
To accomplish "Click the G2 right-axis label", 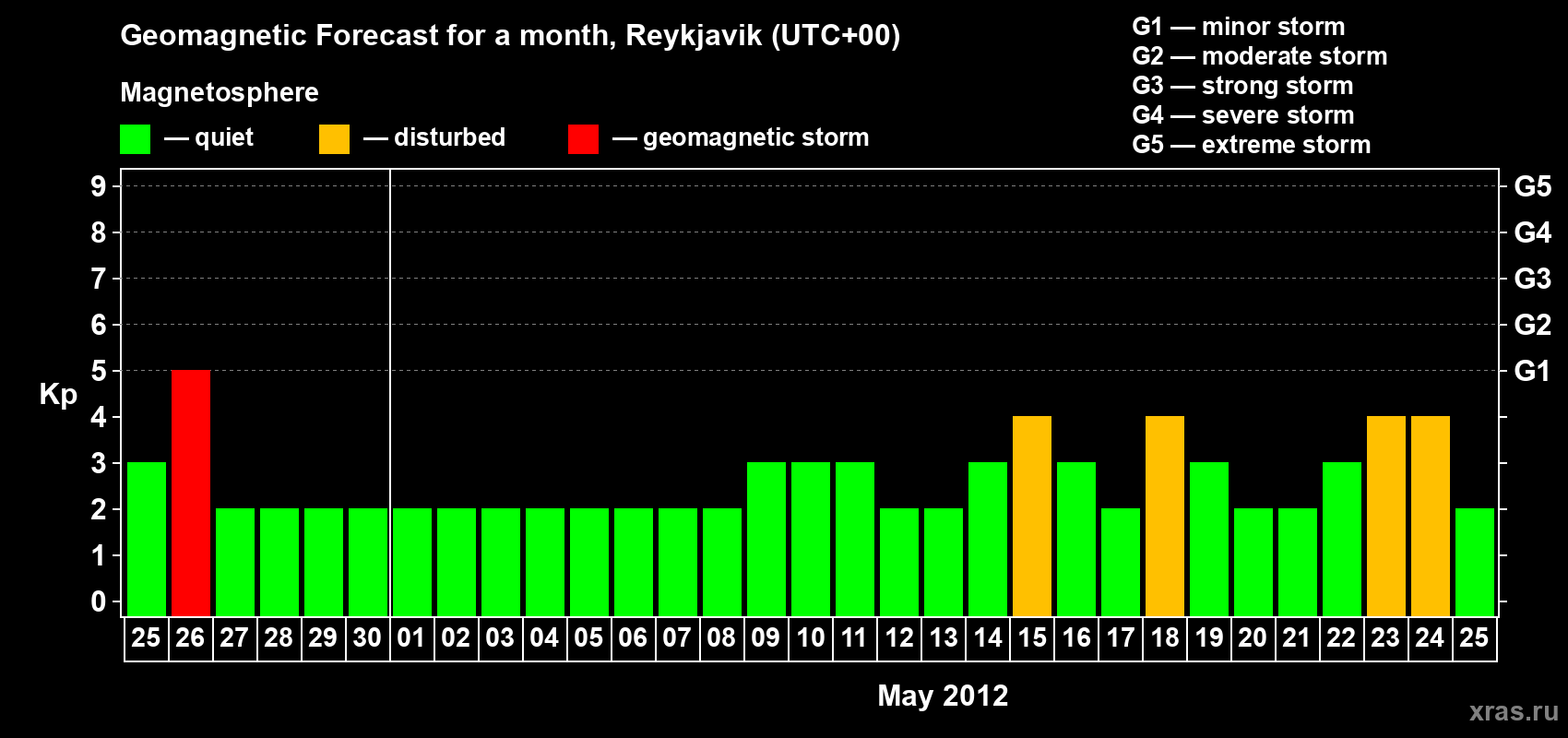I will coord(1533,325).
